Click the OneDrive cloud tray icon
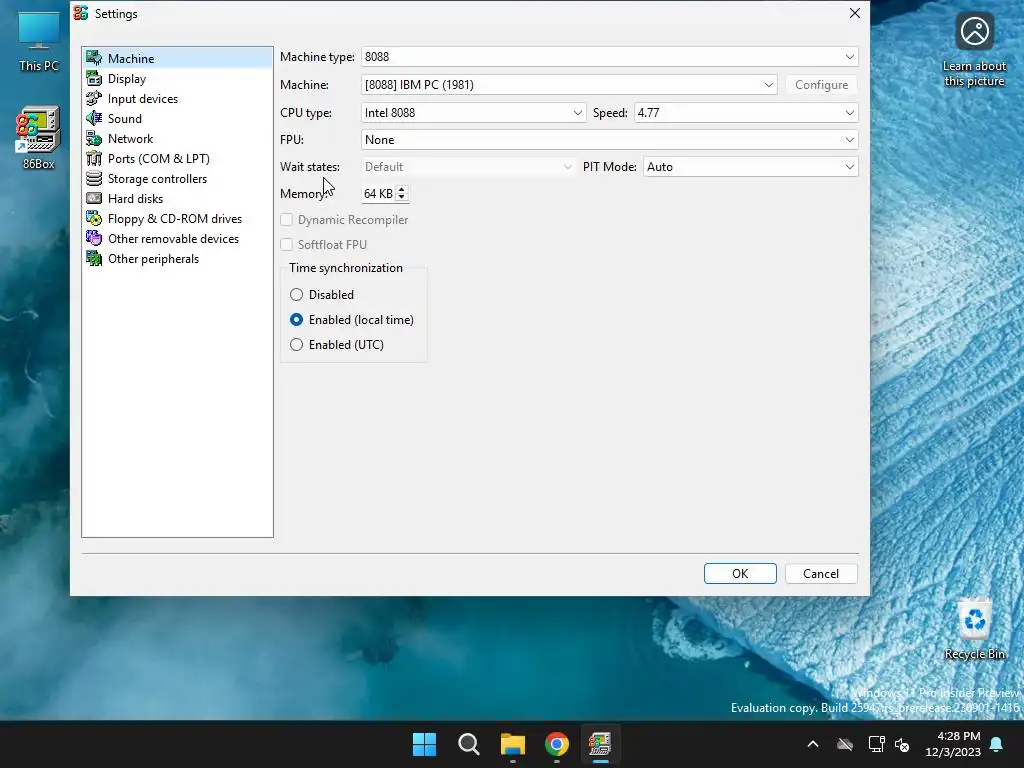Viewport: 1024px width, 768px height. point(845,744)
